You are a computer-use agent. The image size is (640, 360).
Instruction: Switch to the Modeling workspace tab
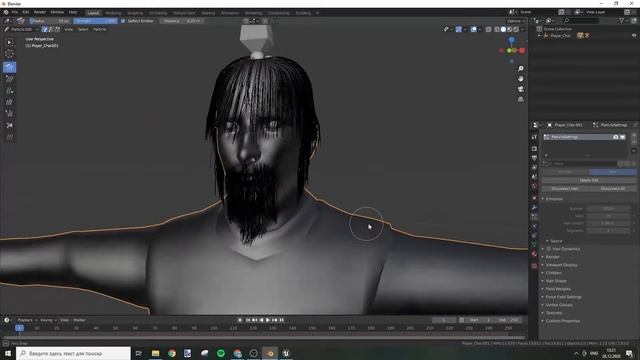[113, 13]
